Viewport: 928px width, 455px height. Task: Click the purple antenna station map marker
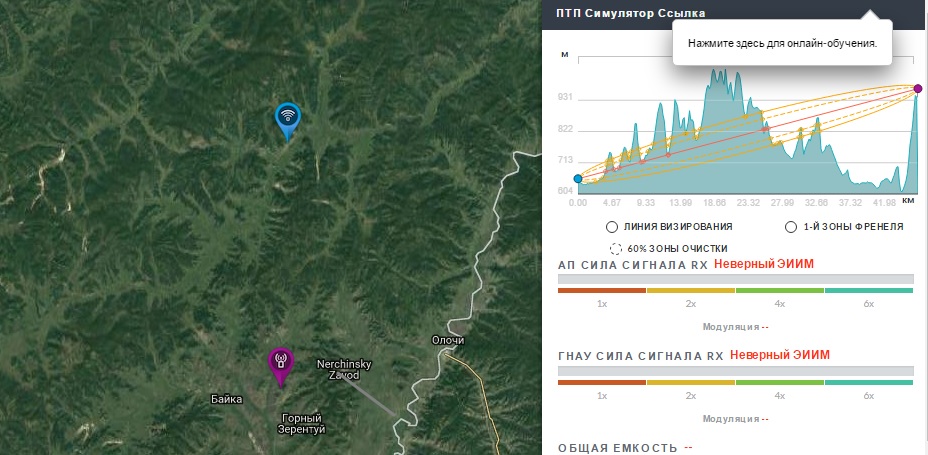tap(281, 366)
